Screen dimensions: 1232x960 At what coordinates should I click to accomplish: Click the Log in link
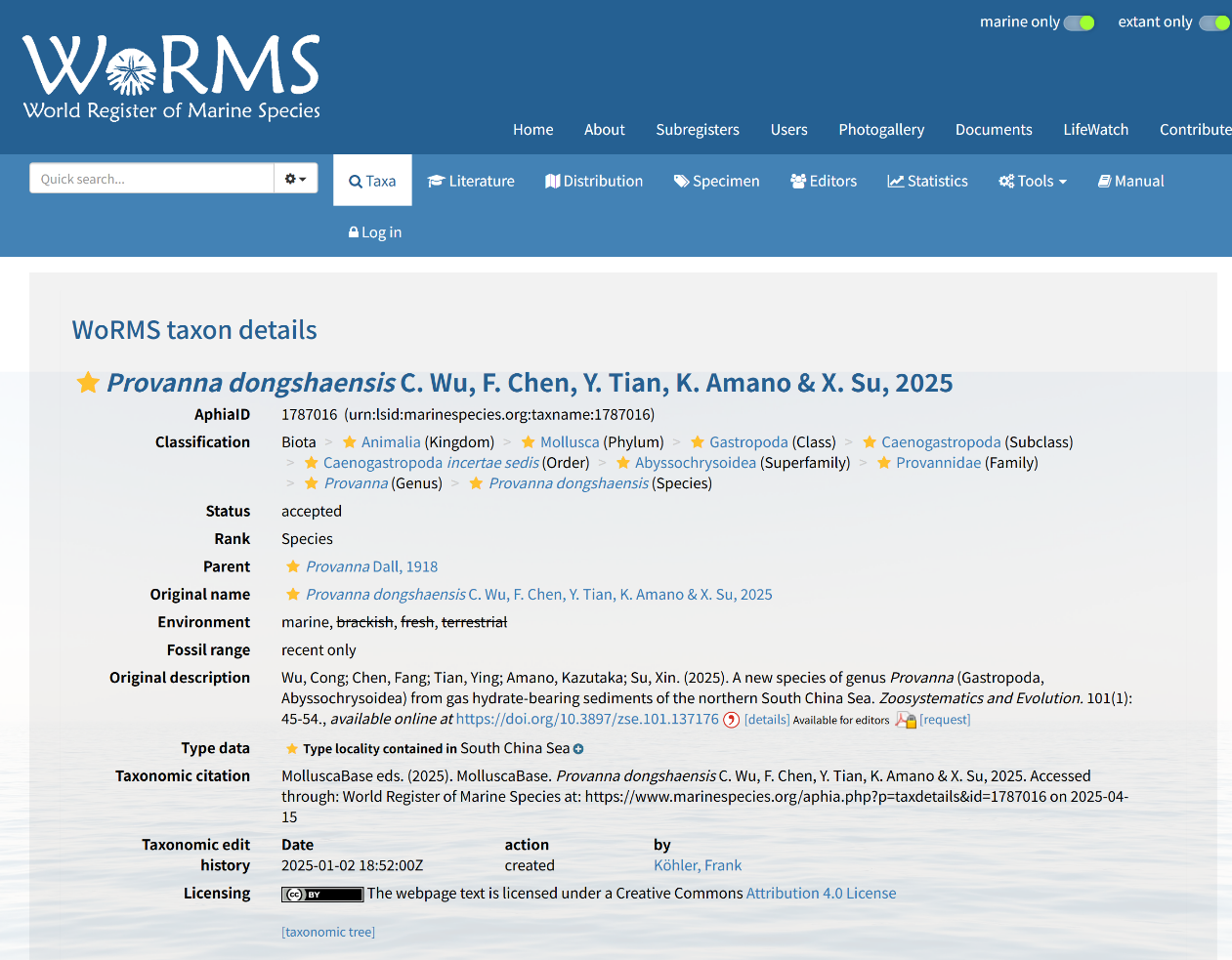(x=375, y=232)
